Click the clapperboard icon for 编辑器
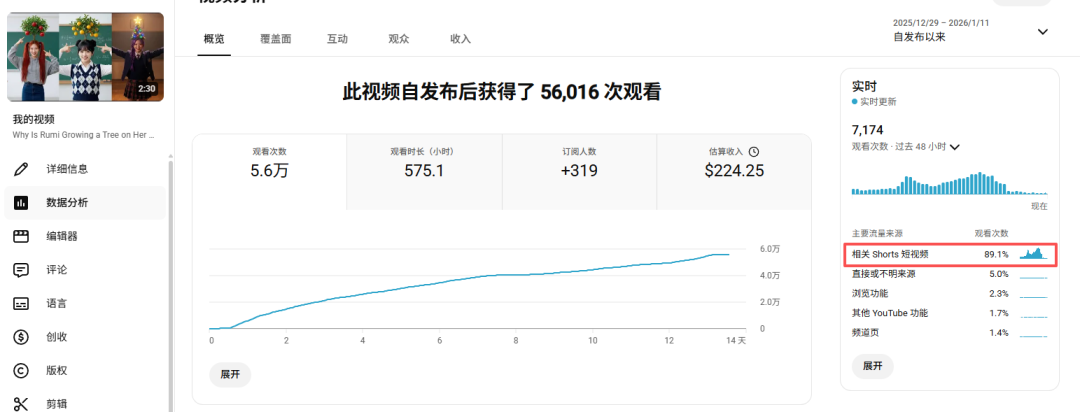 (x=21, y=236)
